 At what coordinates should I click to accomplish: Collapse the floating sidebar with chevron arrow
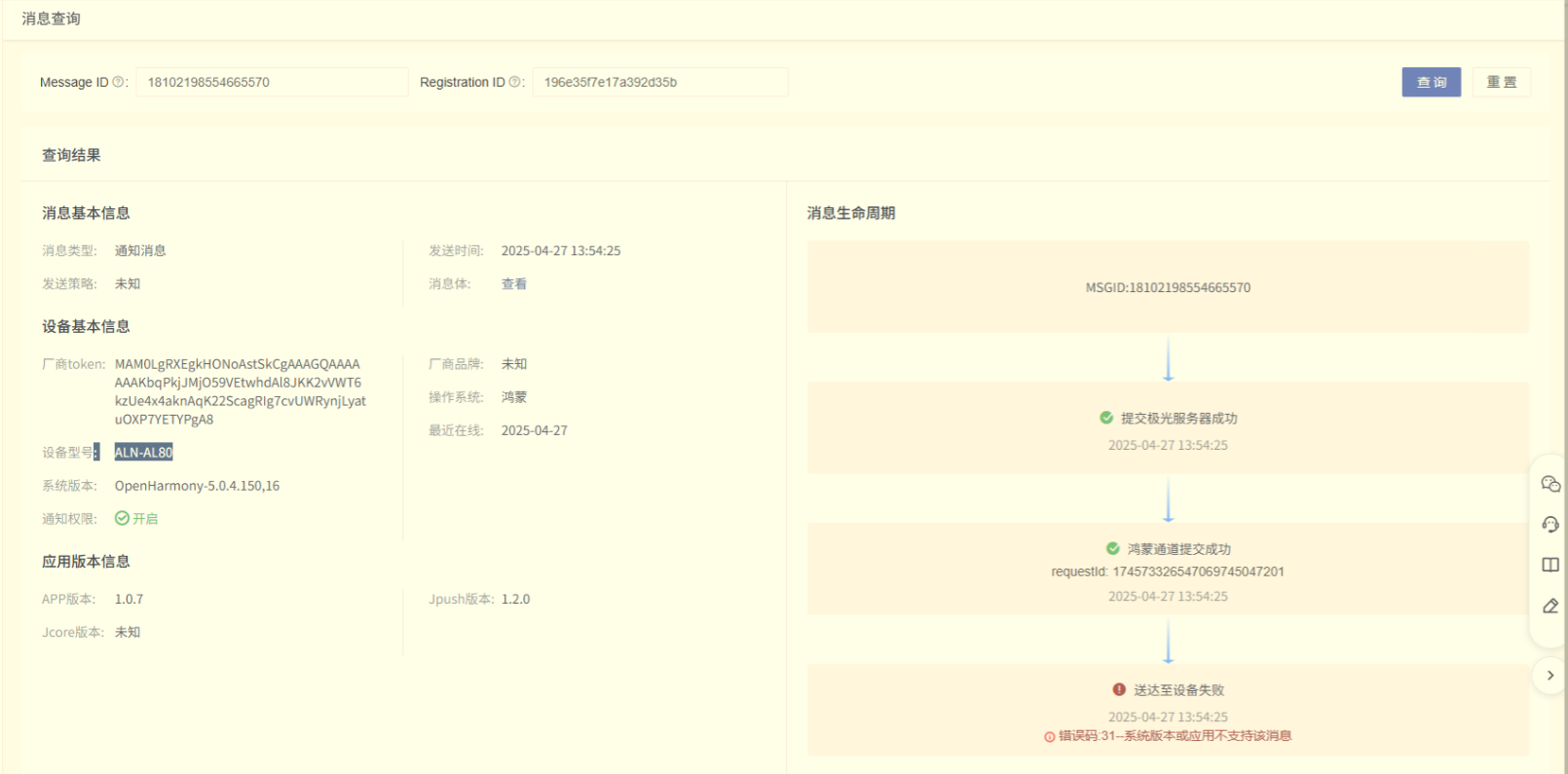(1549, 676)
